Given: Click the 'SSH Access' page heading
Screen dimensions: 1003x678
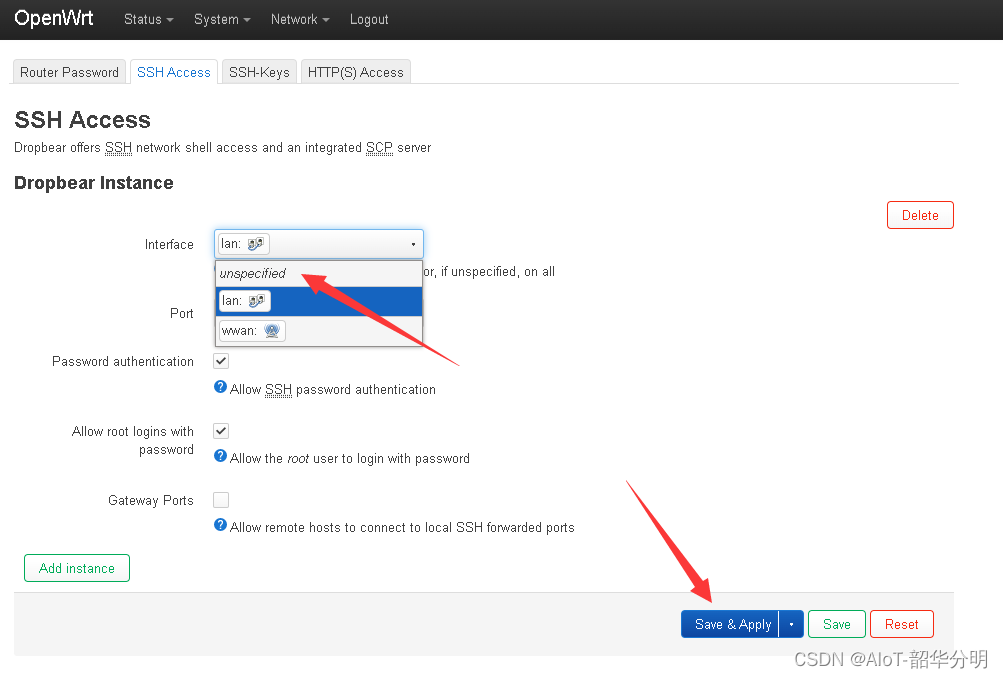Looking at the screenshot, I should click(83, 120).
